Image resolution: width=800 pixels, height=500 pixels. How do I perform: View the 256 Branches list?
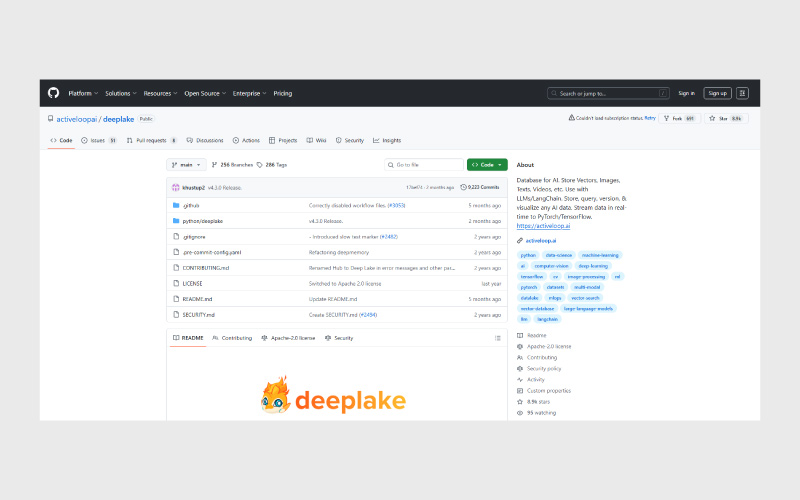tap(233, 165)
